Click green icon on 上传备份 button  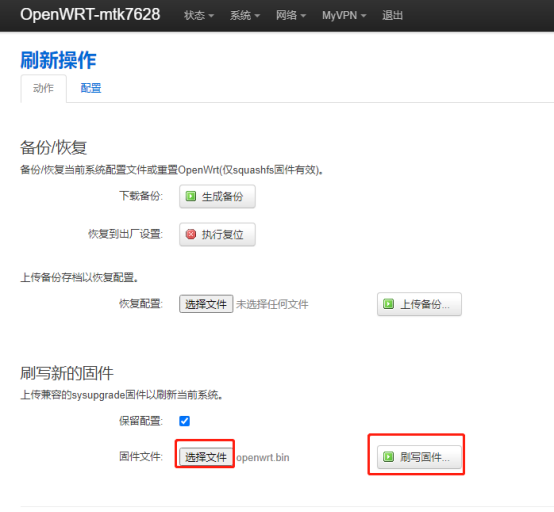[389, 304]
